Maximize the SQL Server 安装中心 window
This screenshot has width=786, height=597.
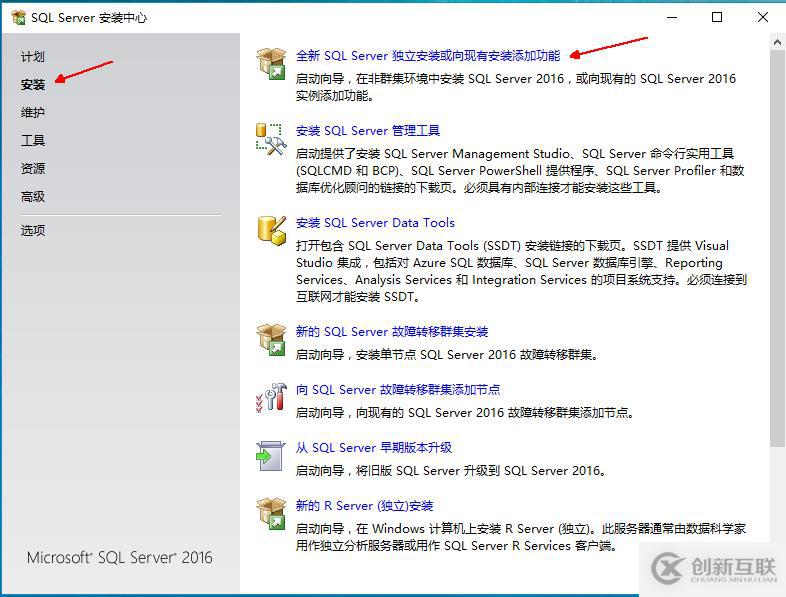tap(717, 18)
